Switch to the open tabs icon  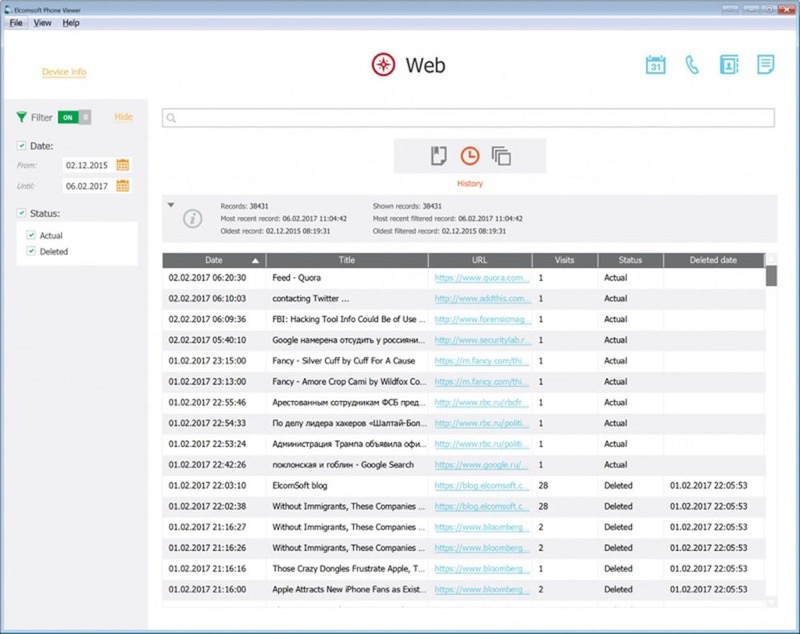pos(502,156)
